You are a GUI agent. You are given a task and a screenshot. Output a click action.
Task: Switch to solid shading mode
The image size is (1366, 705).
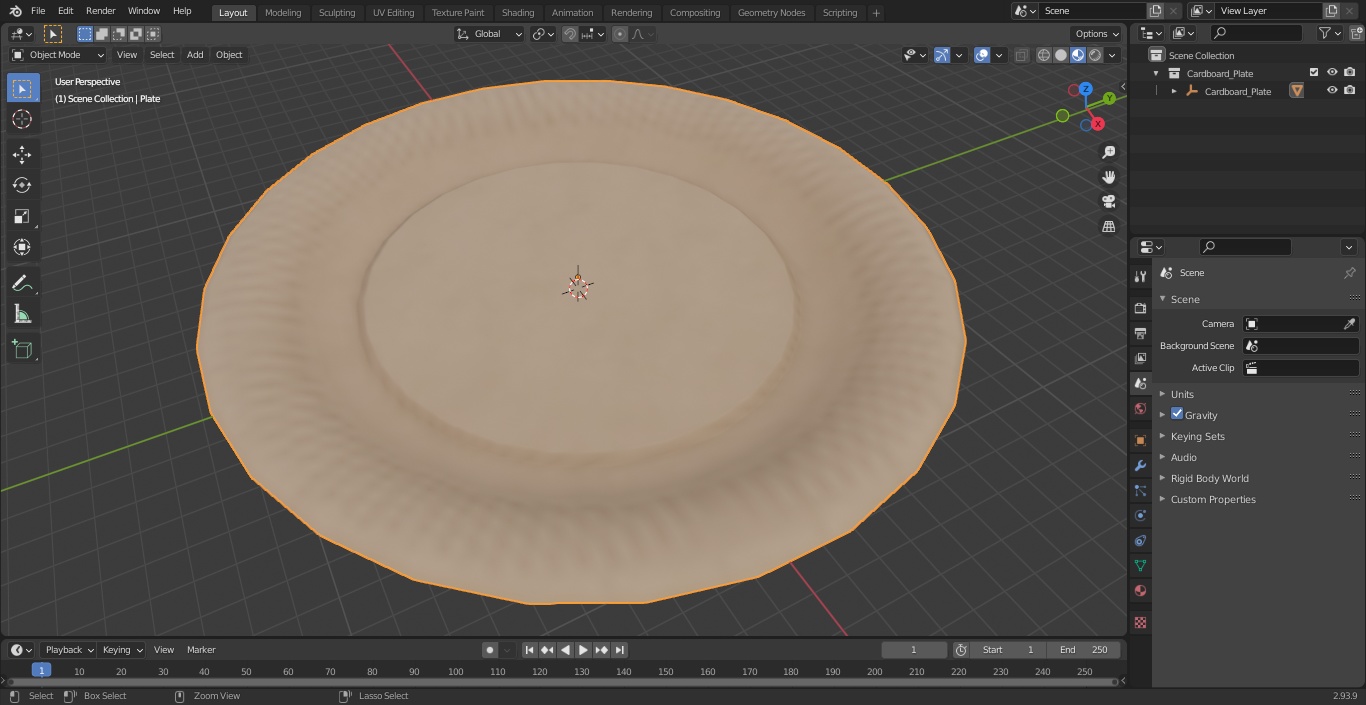click(1061, 55)
